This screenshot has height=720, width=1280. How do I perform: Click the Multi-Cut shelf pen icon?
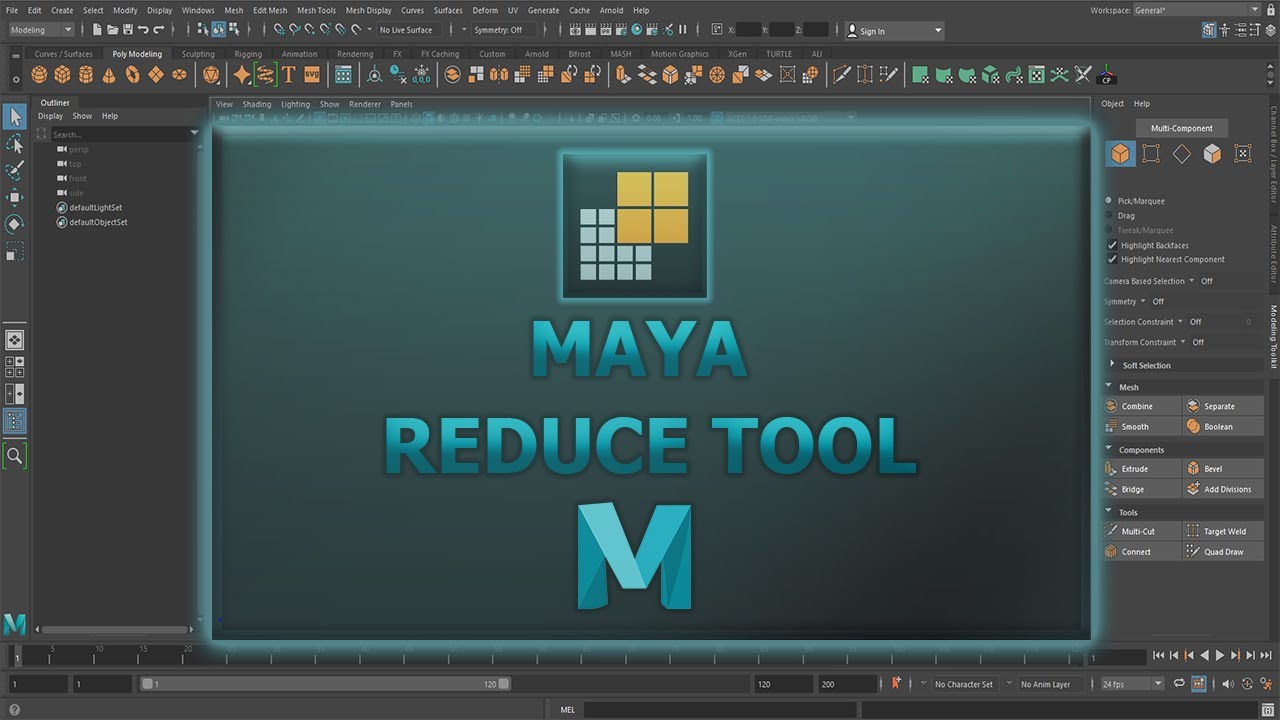pyautogui.click(x=842, y=74)
